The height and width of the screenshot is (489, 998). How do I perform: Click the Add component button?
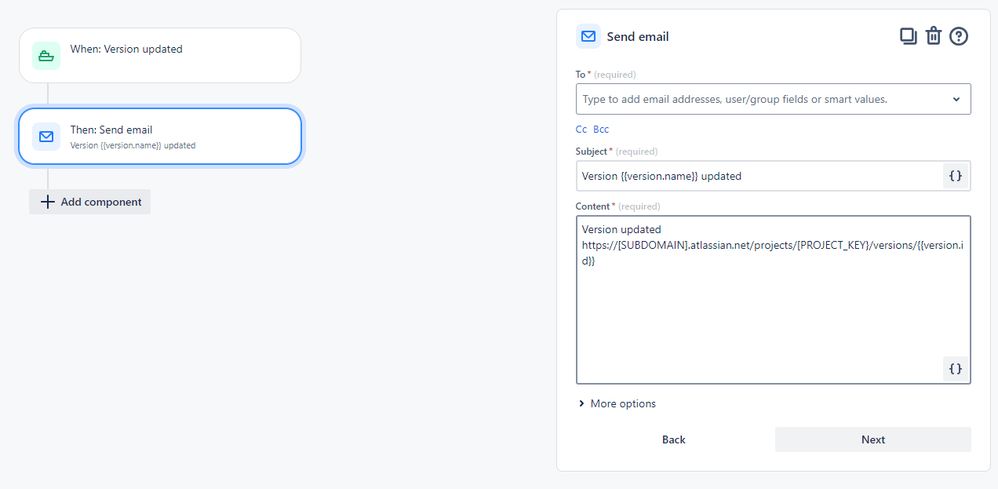coord(90,202)
